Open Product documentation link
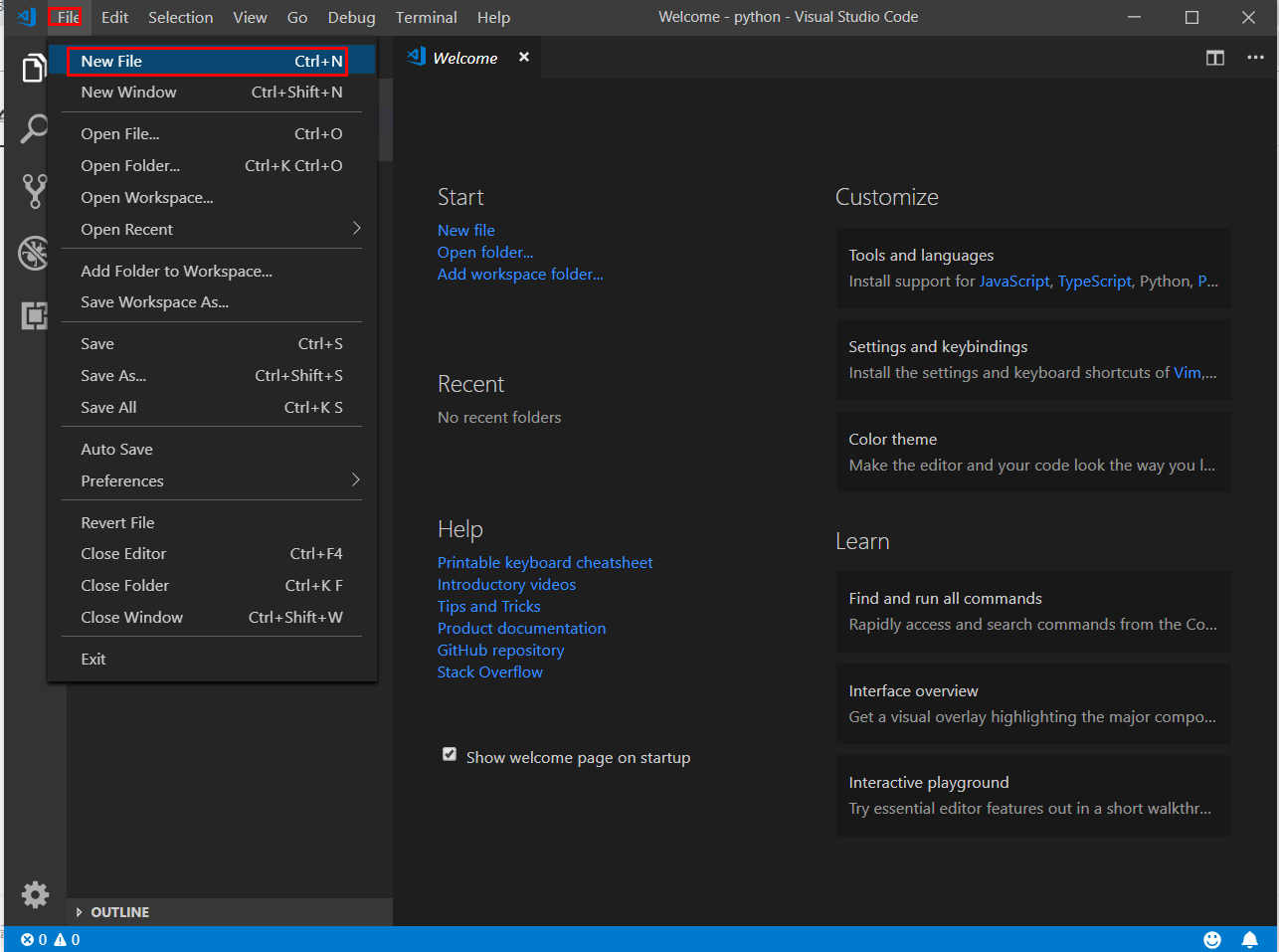 [x=521, y=628]
